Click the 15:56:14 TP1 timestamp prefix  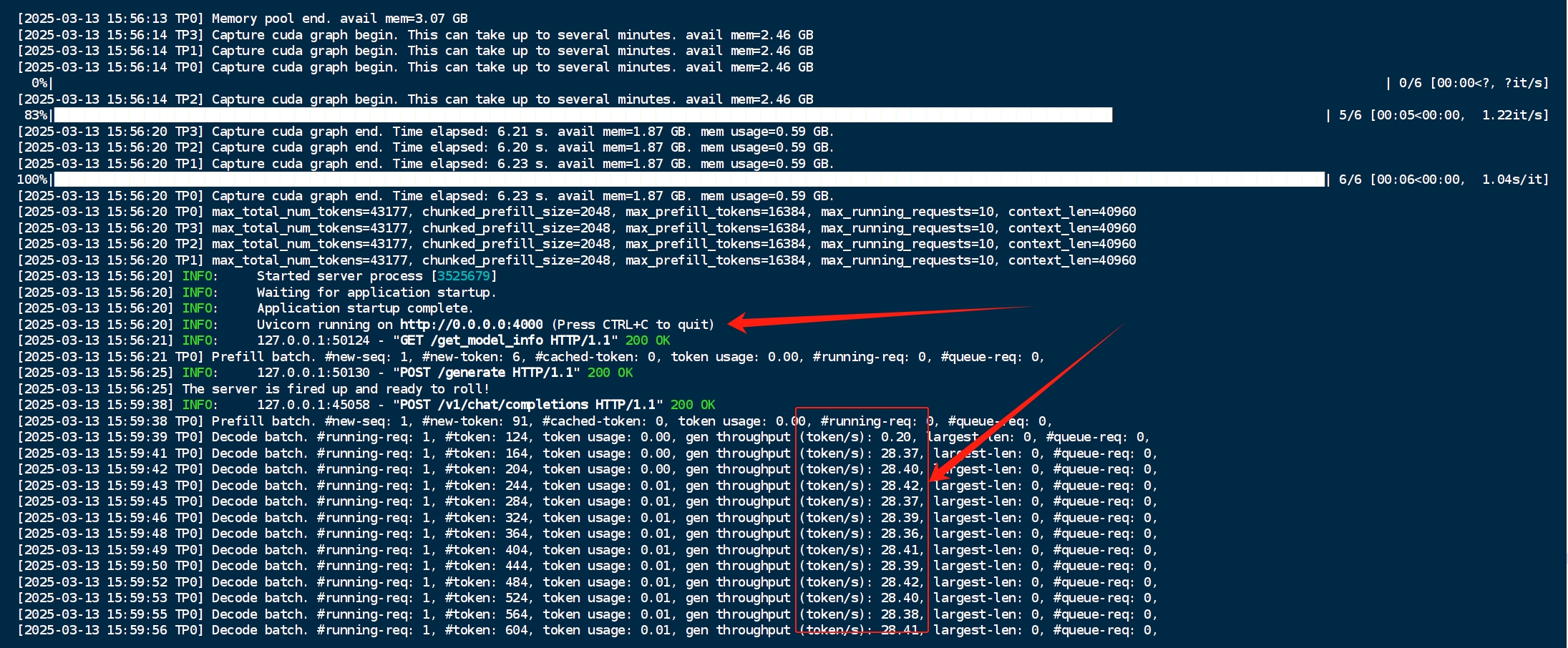111,51
